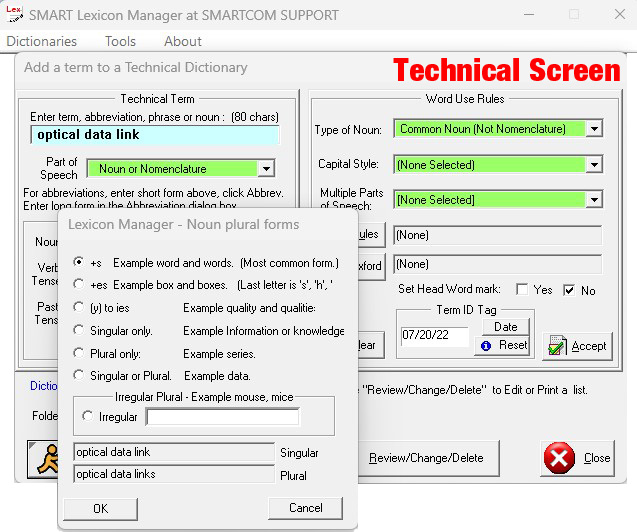Click the Close button label
The width and height of the screenshot is (637, 532).
[x=597, y=458]
